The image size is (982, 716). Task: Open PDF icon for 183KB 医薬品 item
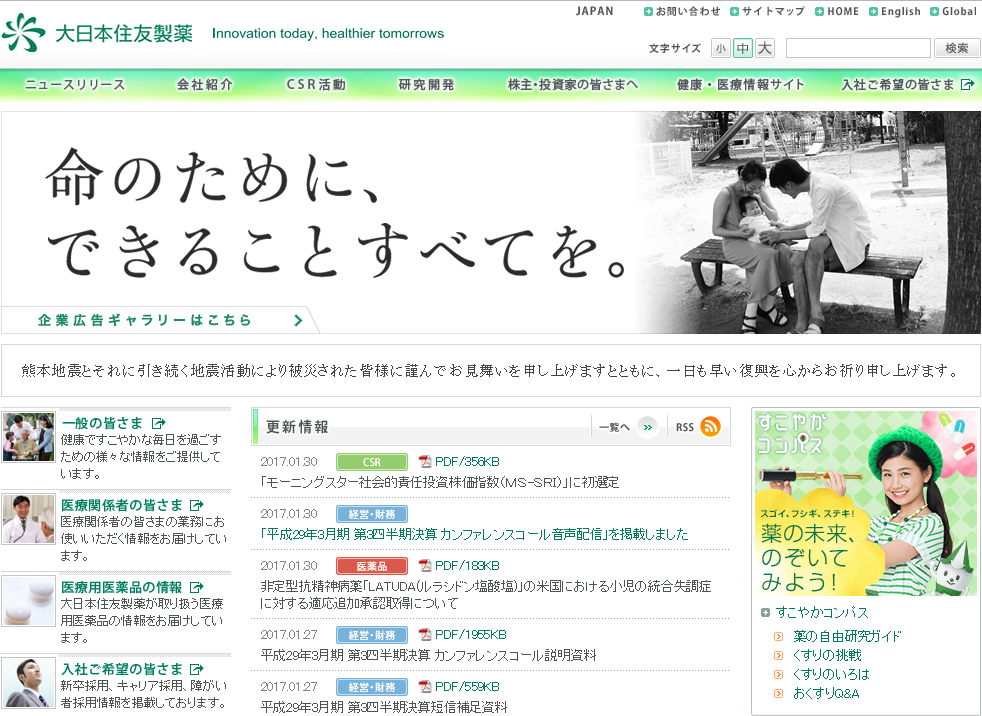[x=425, y=566]
